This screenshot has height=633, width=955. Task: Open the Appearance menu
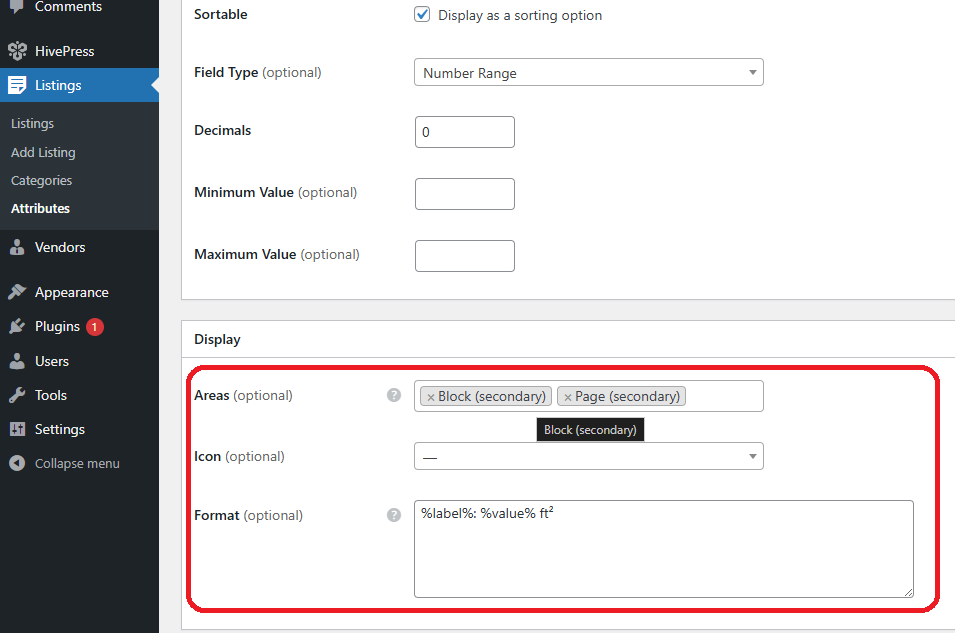71,292
